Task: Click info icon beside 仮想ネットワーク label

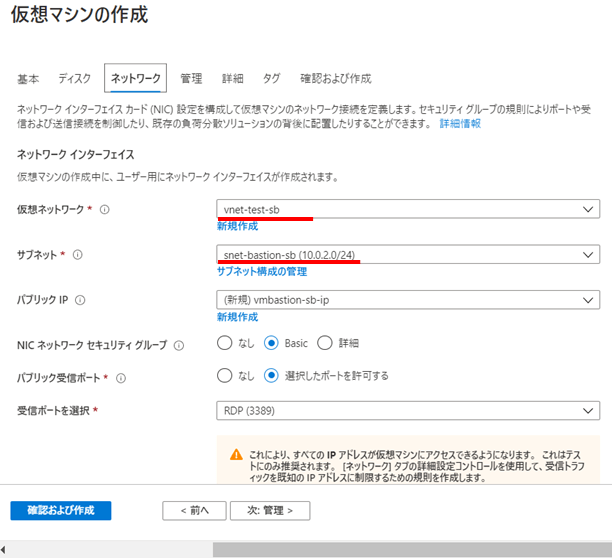Action: click(105, 209)
